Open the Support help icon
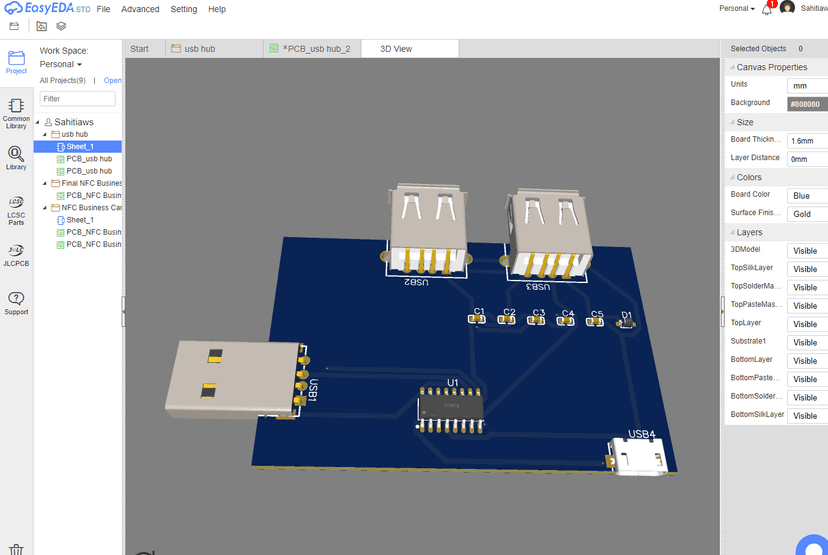Screen dimensions: 828x555 [x=16, y=302]
